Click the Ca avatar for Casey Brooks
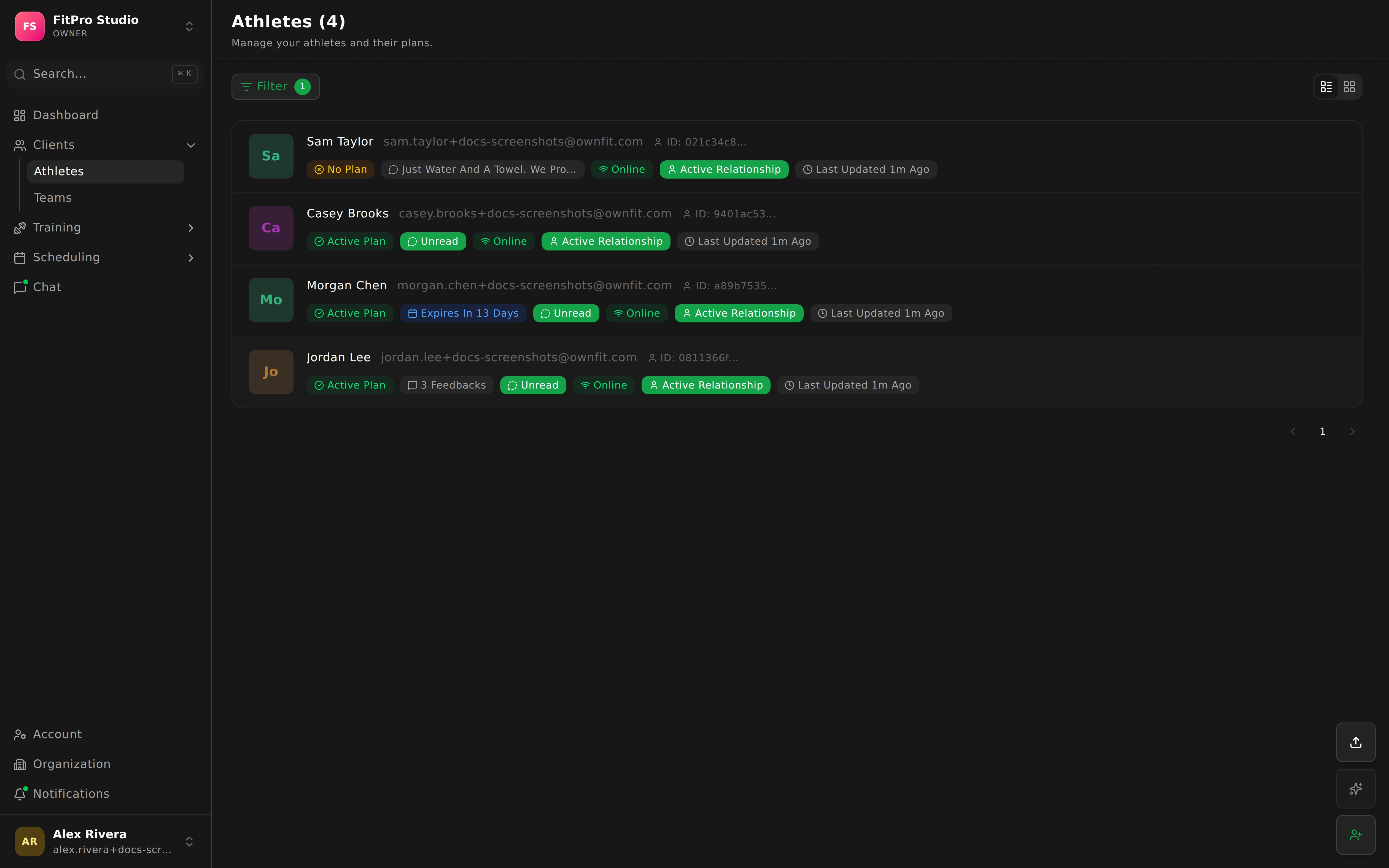The height and width of the screenshot is (868, 1389). [271, 228]
